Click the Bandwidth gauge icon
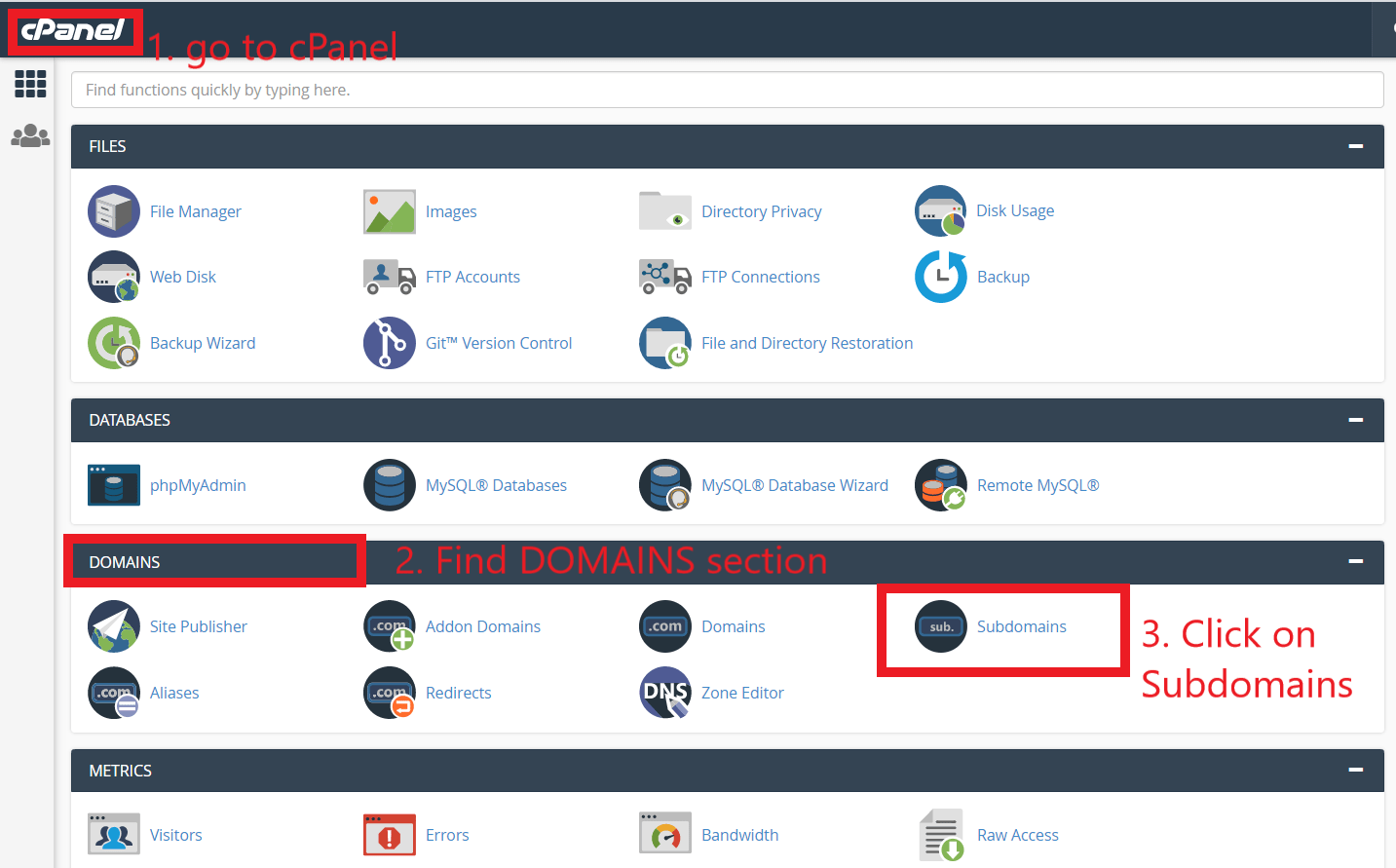This screenshot has width=1396, height=868. (665, 835)
